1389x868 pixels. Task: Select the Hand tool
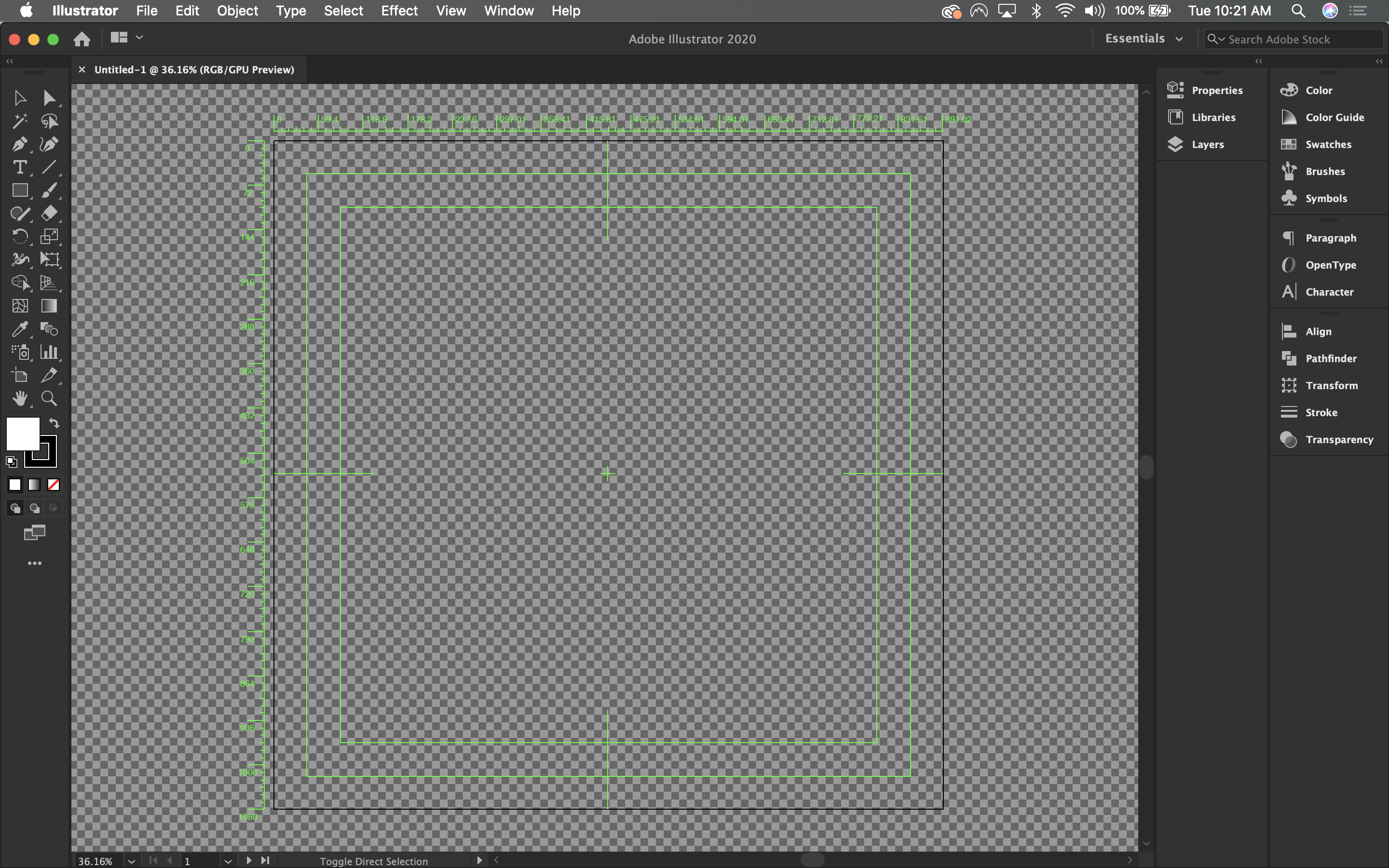tap(20, 398)
